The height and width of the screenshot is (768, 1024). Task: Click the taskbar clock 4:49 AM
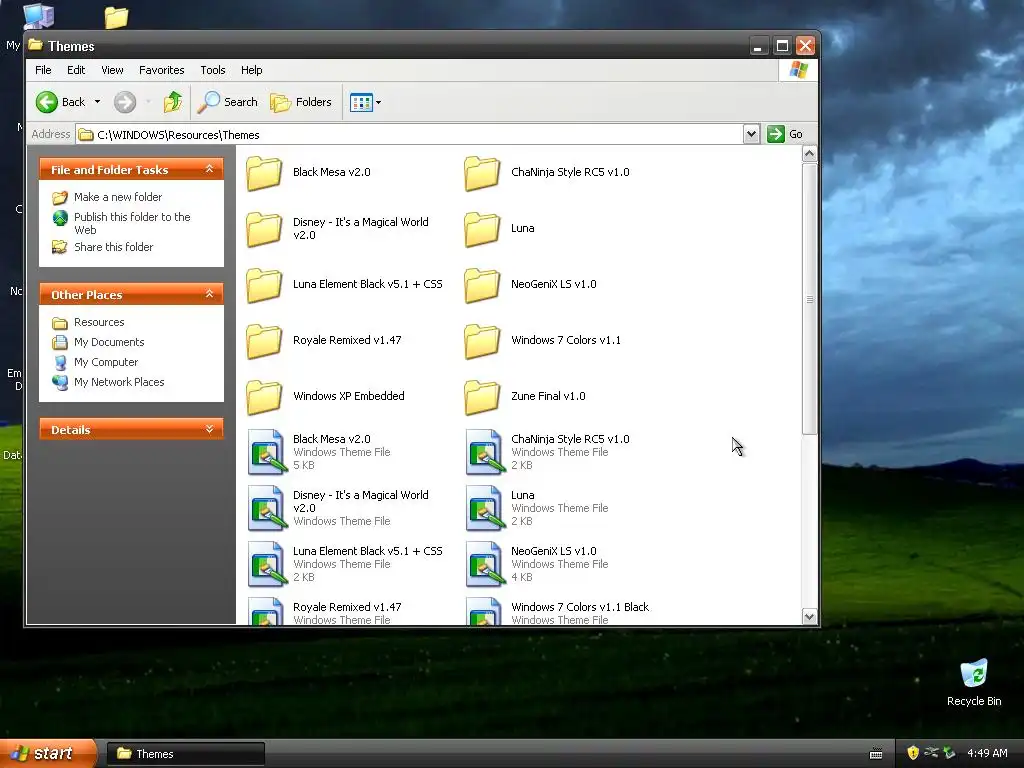(987, 753)
